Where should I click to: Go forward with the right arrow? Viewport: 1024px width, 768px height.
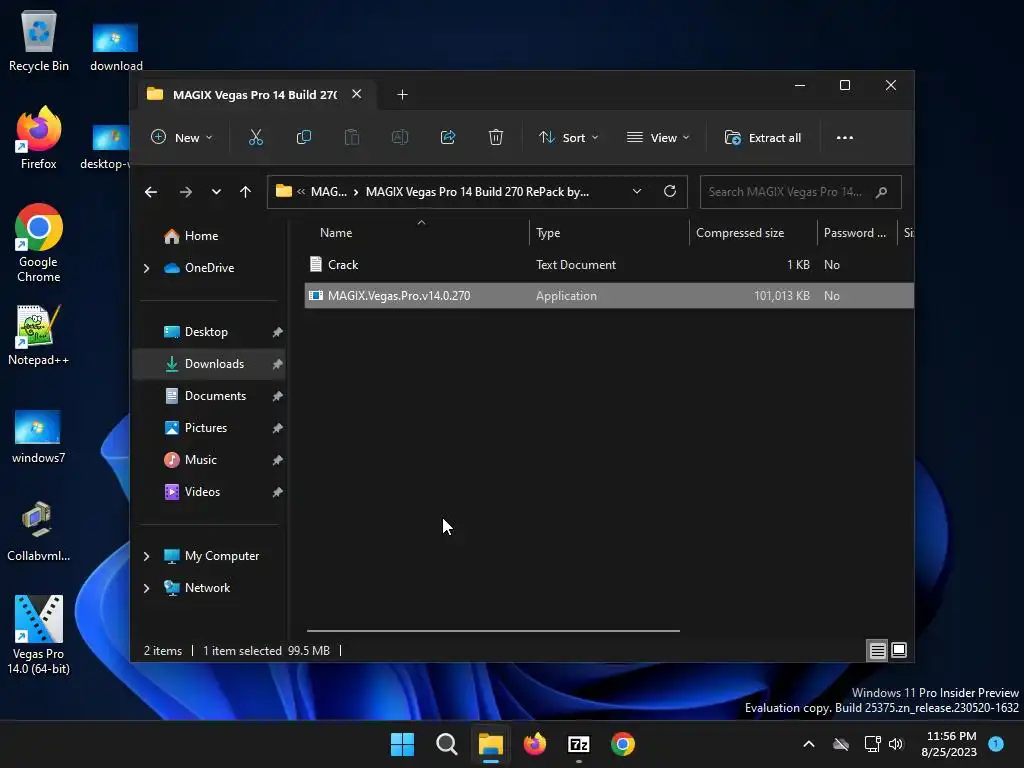coord(185,192)
